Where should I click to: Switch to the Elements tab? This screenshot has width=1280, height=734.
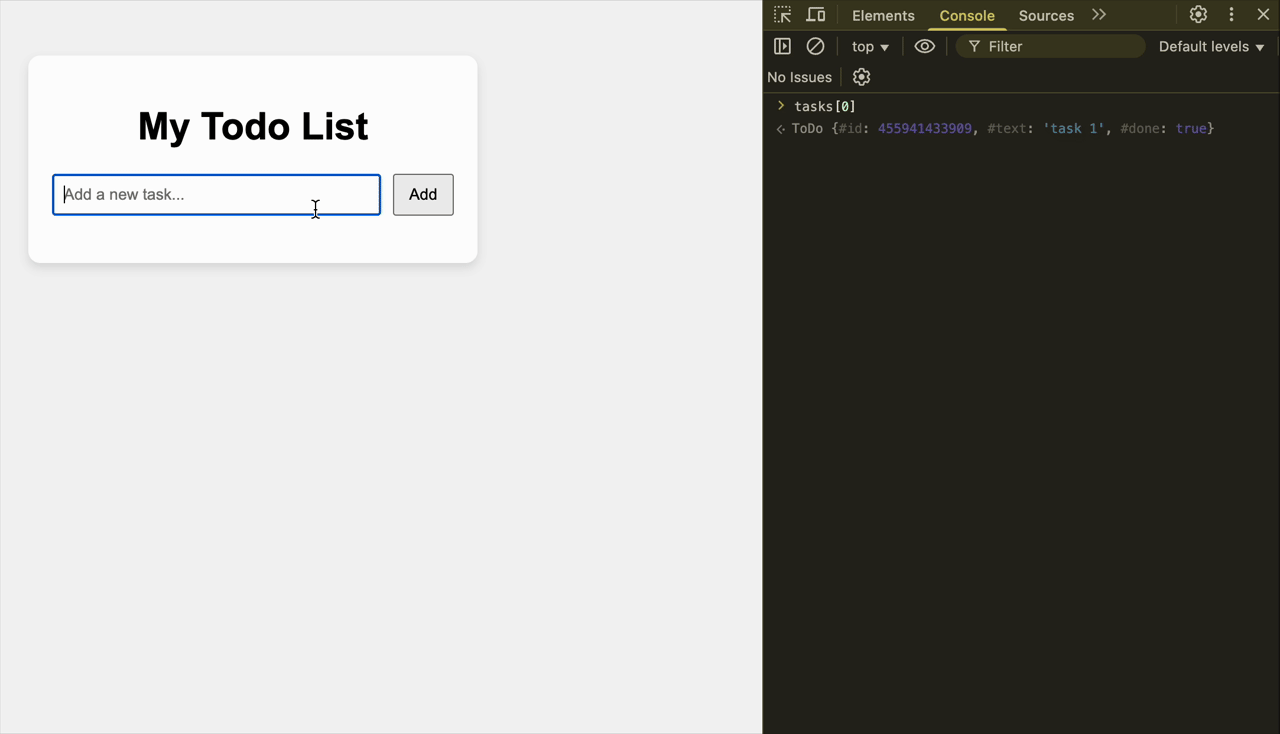pyautogui.click(x=883, y=16)
